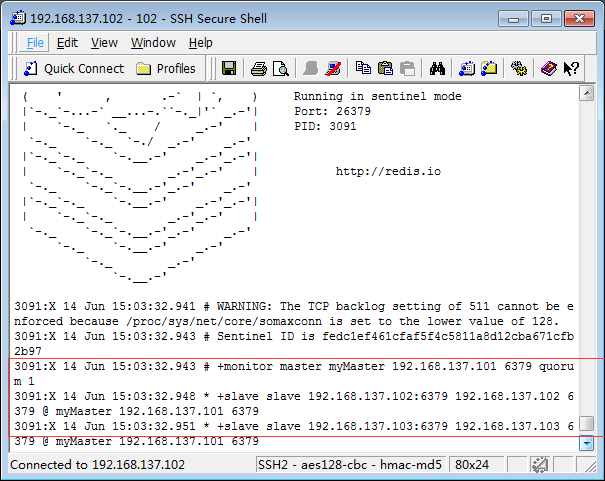
Task: Click the 'Sentinel ID is' log line
Action: 294,344
